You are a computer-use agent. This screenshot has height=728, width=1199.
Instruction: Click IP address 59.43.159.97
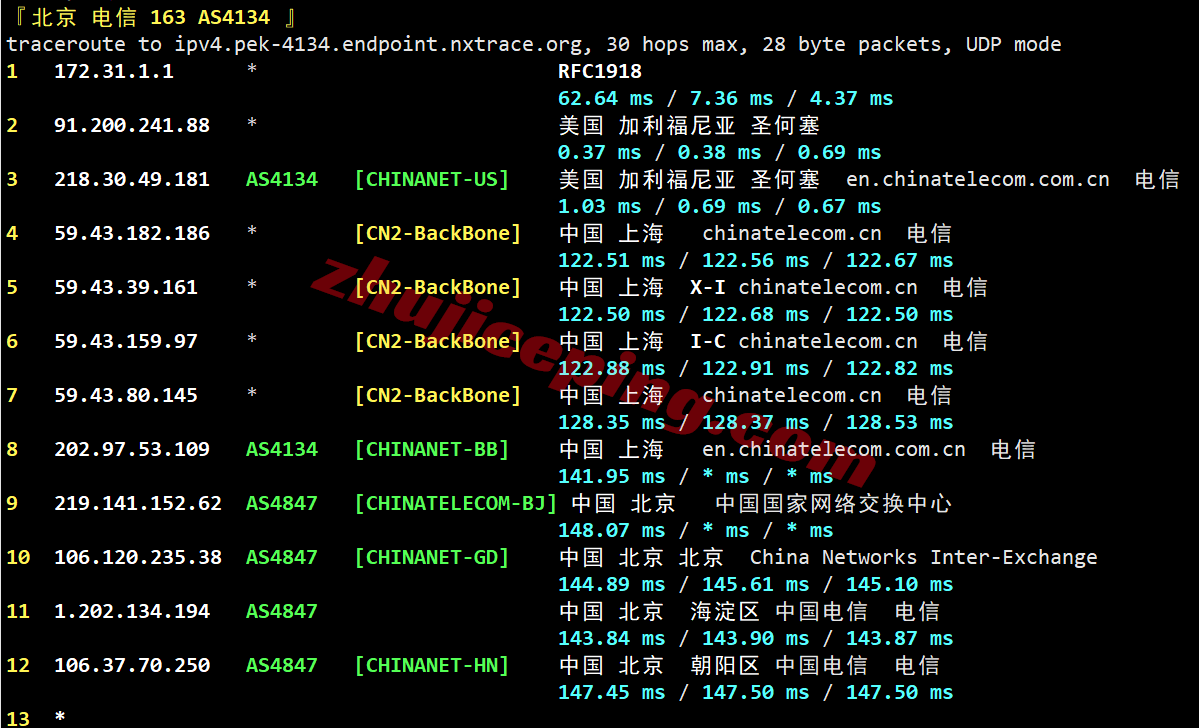pos(126,341)
